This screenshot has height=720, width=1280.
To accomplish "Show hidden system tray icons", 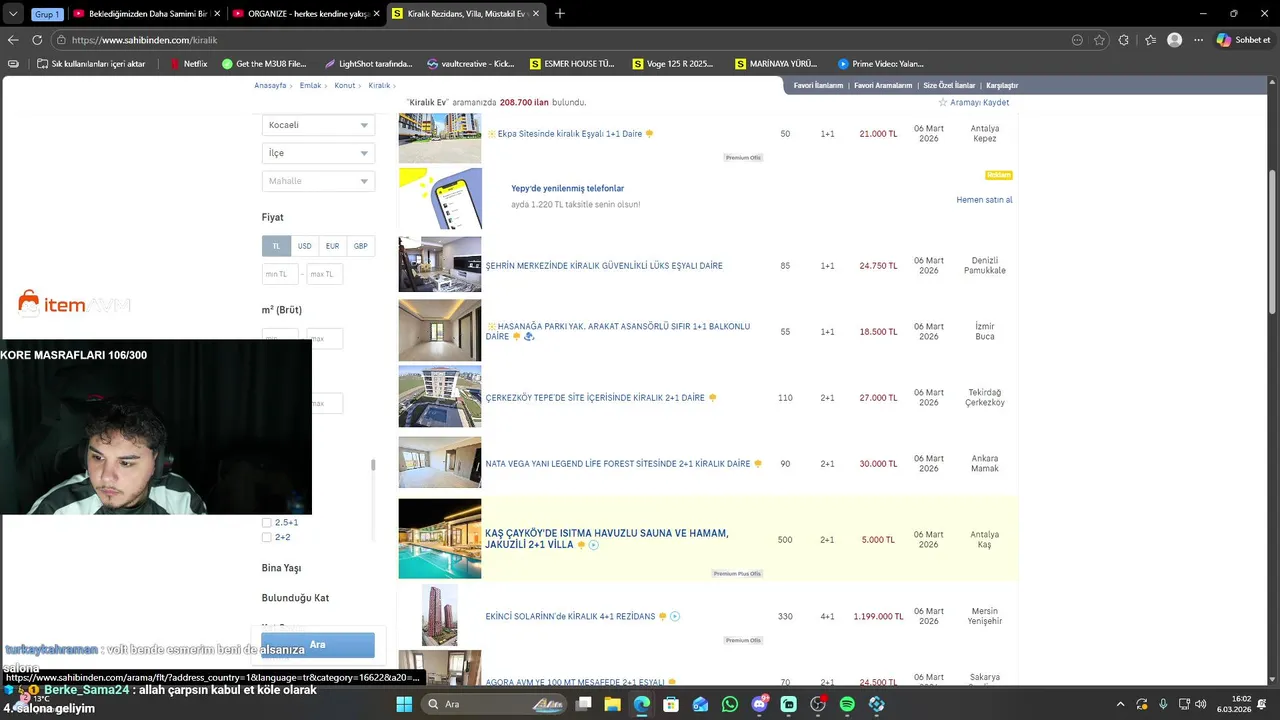I will [x=1120, y=704].
